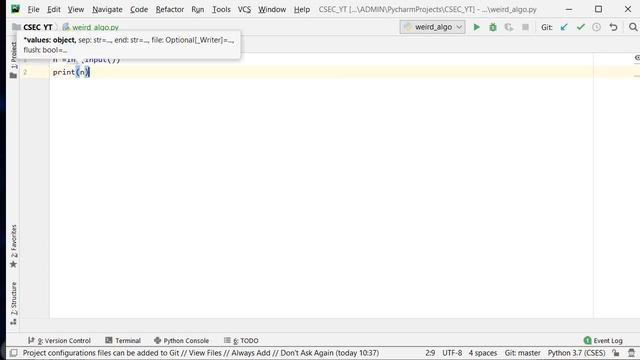Toggle the Project tool window
This screenshot has width=640, height=360.
coord(13,60)
